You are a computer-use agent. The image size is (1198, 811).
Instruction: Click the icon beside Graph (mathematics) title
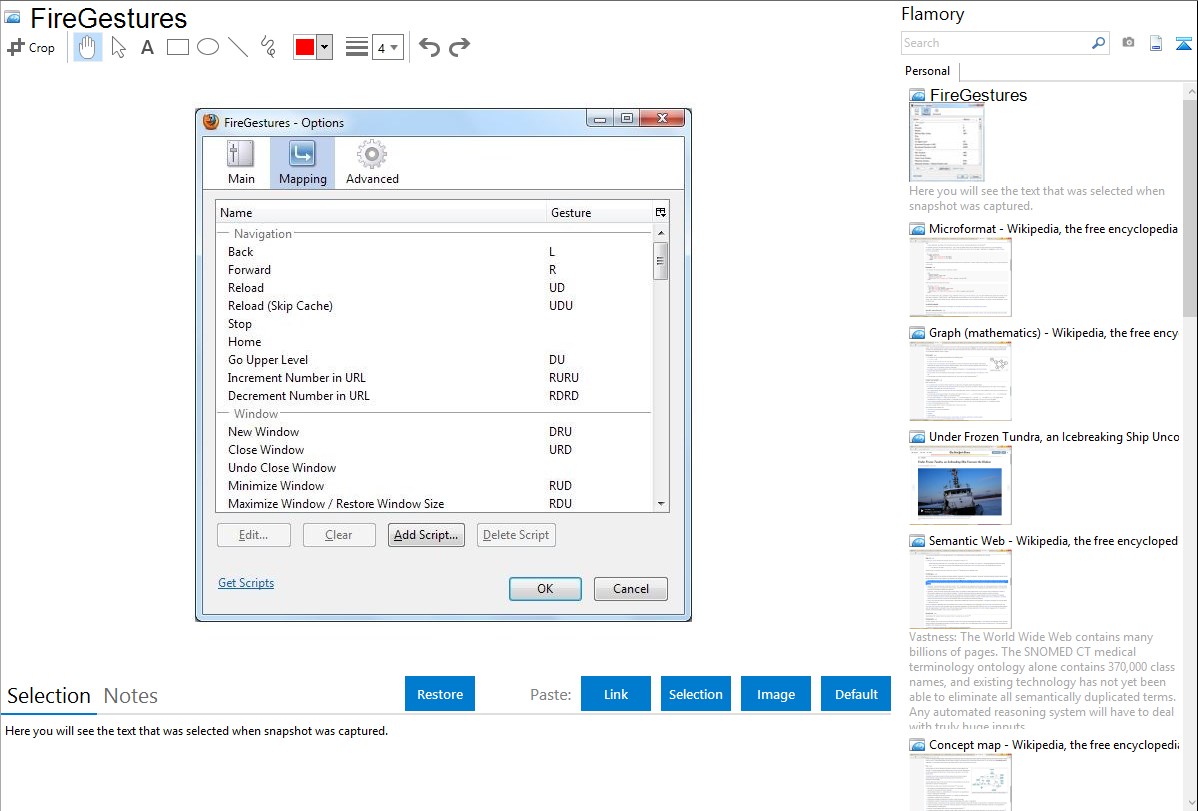tap(917, 333)
